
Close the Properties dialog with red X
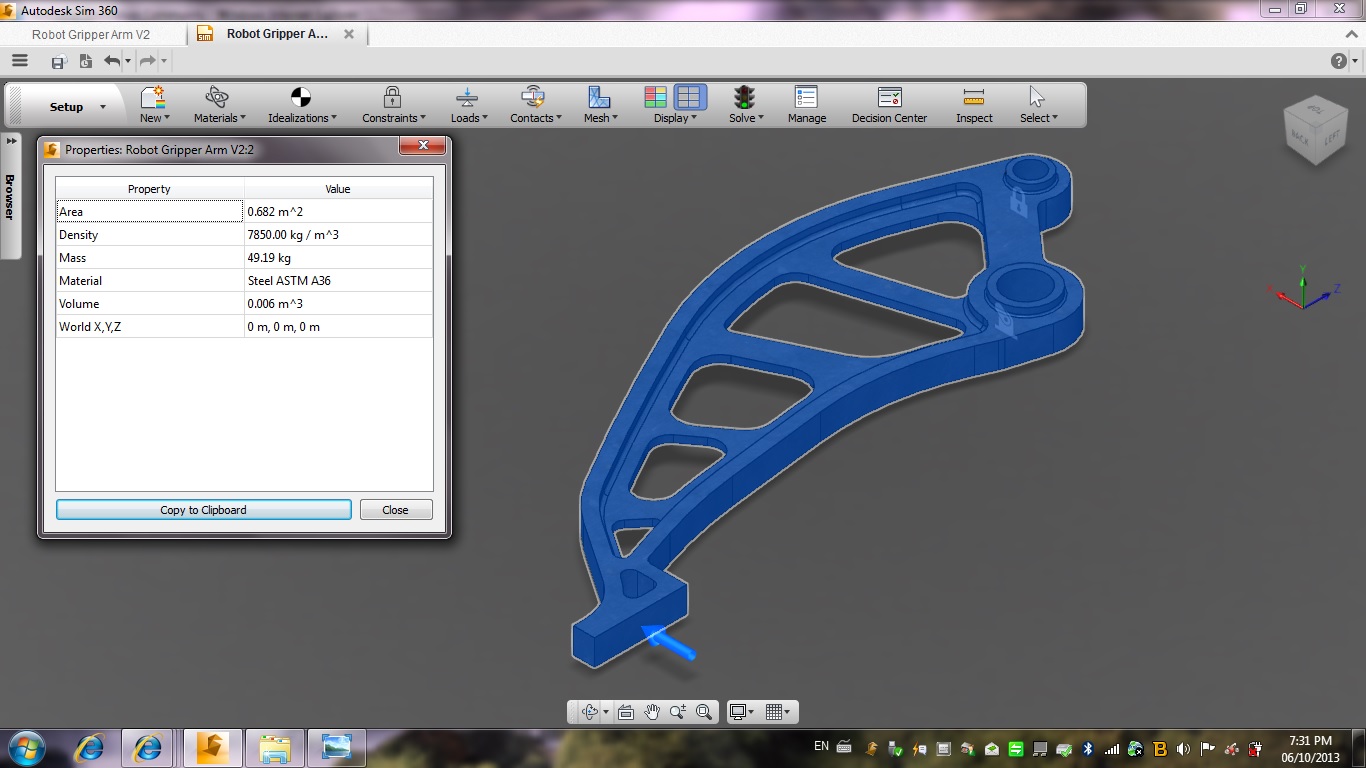[x=422, y=146]
